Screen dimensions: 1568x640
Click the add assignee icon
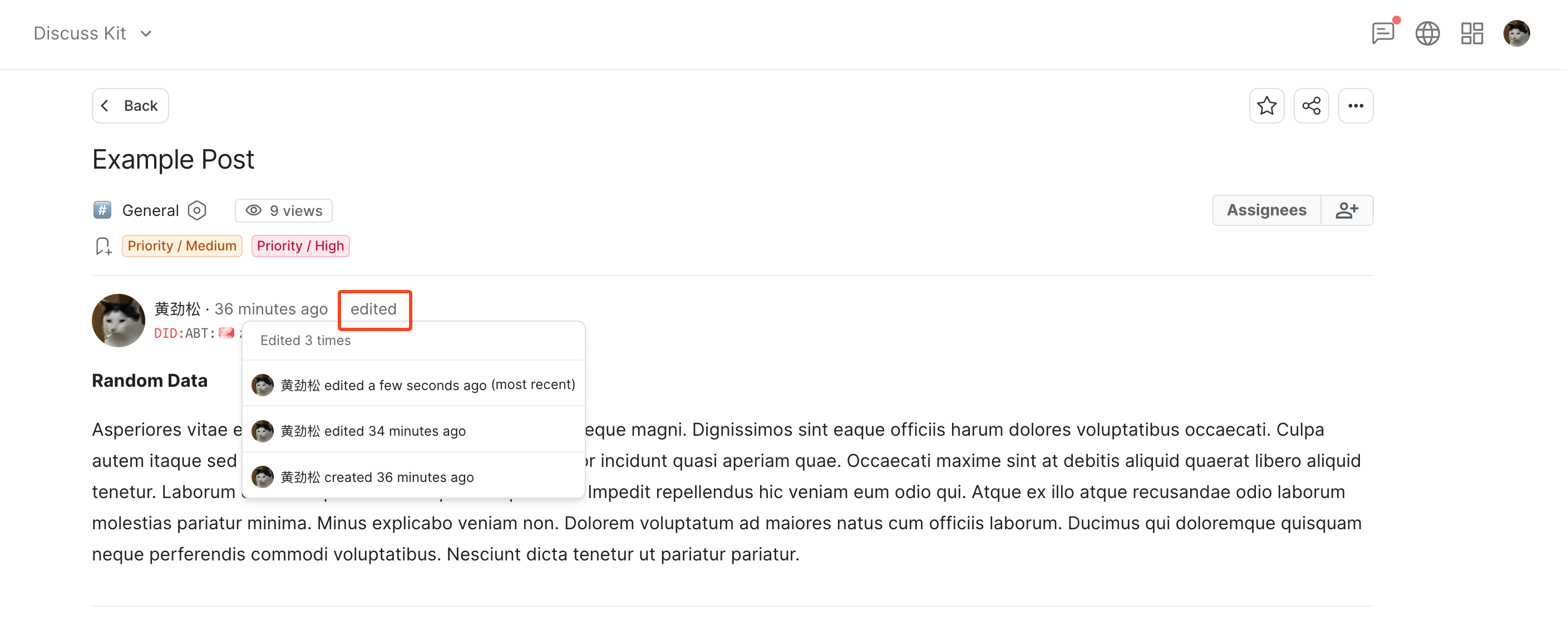[x=1347, y=210]
